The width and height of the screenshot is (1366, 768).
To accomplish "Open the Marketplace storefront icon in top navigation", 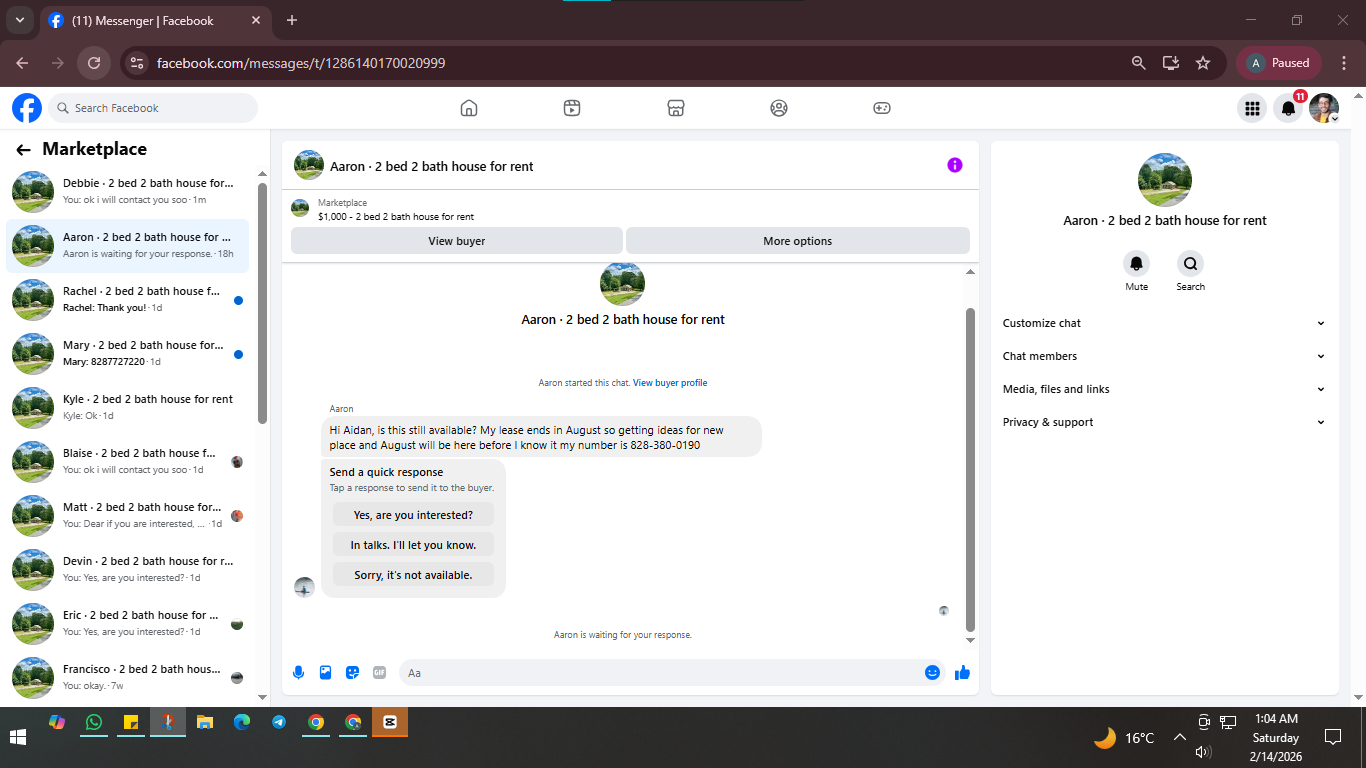I will (676, 108).
